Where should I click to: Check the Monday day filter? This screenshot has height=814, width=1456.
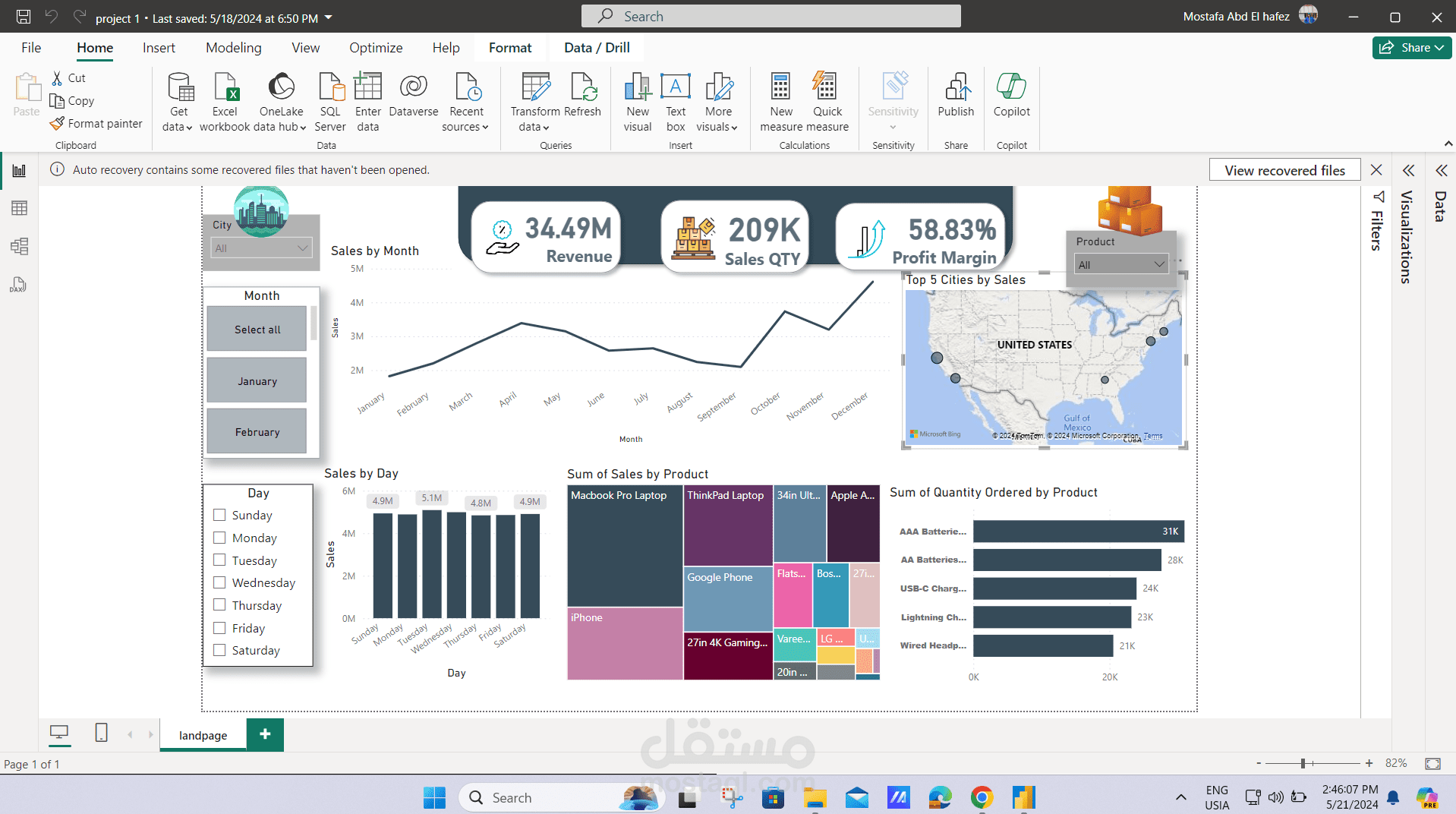click(219, 538)
